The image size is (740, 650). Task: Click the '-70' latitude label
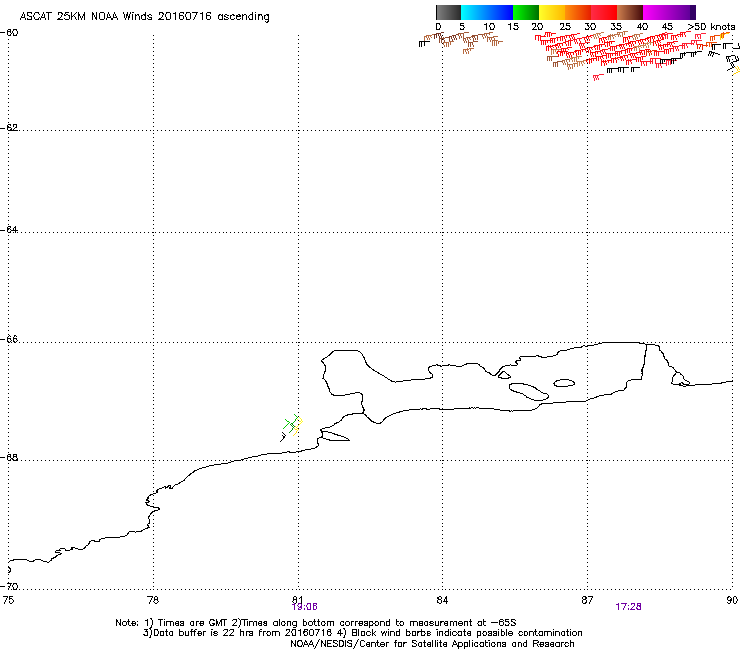pos(9,587)
